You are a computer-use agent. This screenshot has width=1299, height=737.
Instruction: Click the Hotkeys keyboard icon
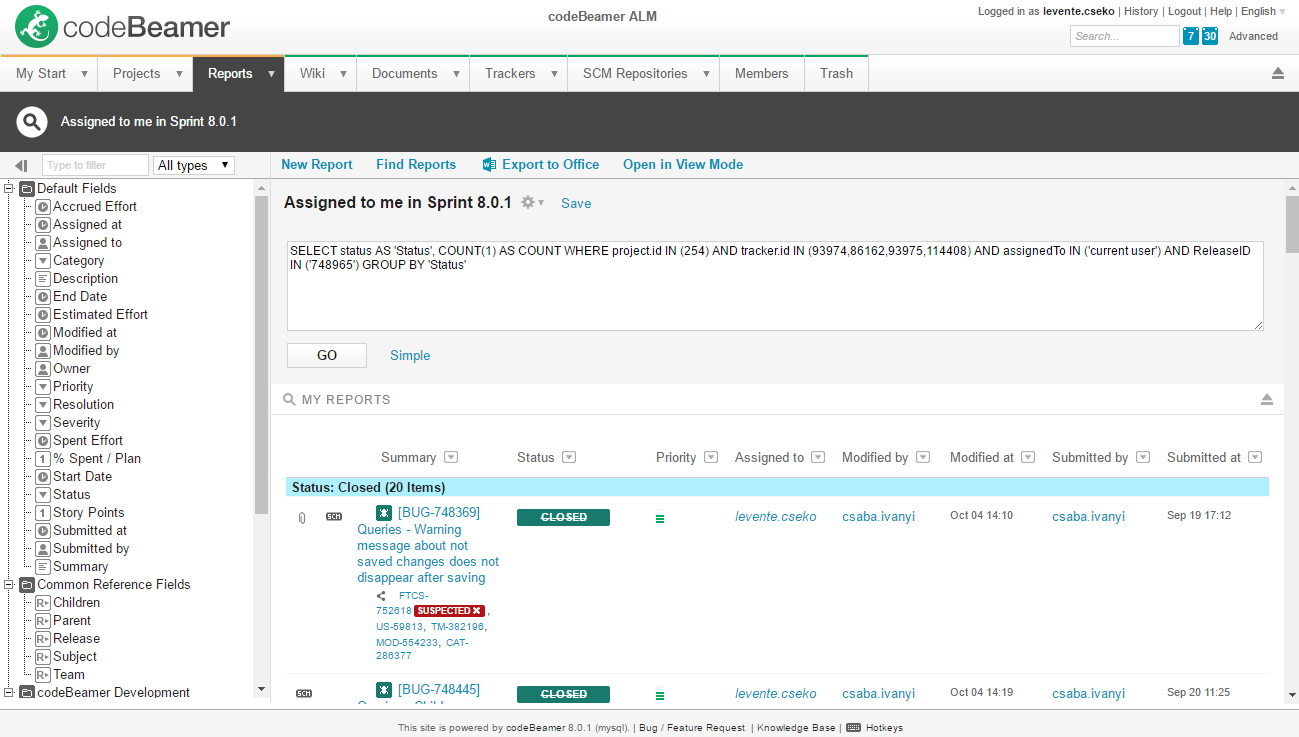[853, 728]
